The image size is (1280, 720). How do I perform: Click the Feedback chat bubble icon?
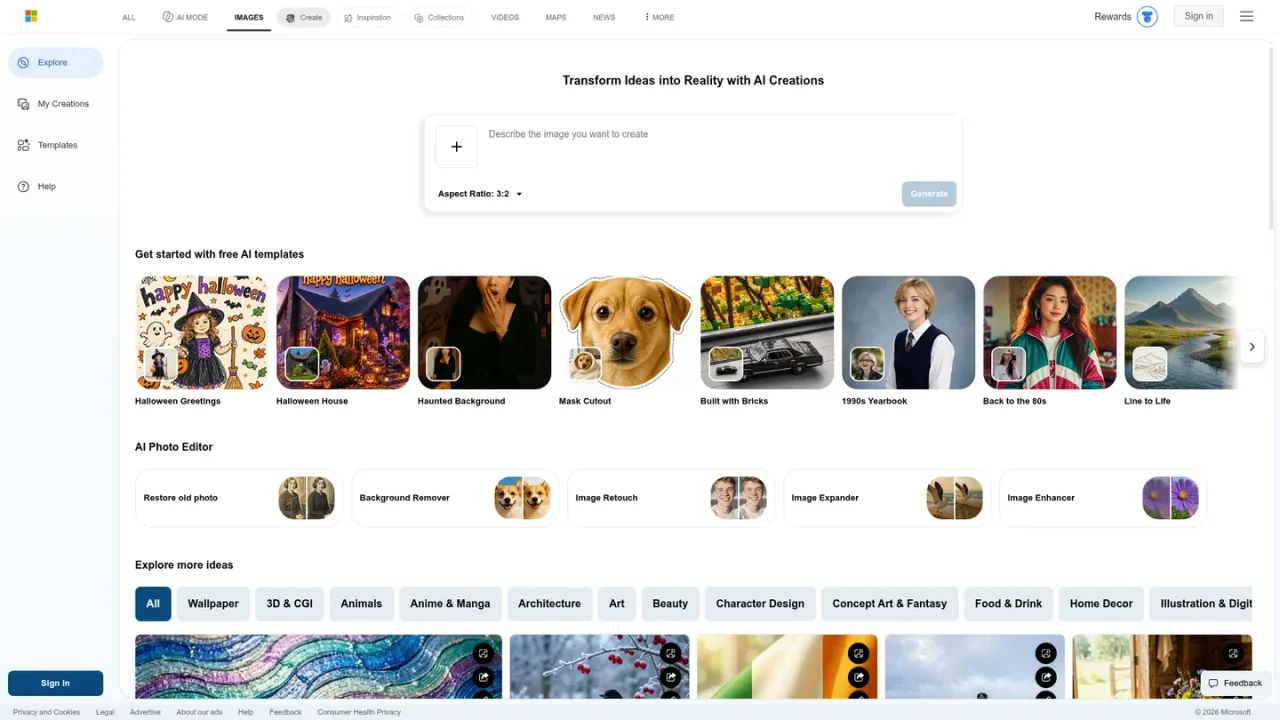(1213, 683)
